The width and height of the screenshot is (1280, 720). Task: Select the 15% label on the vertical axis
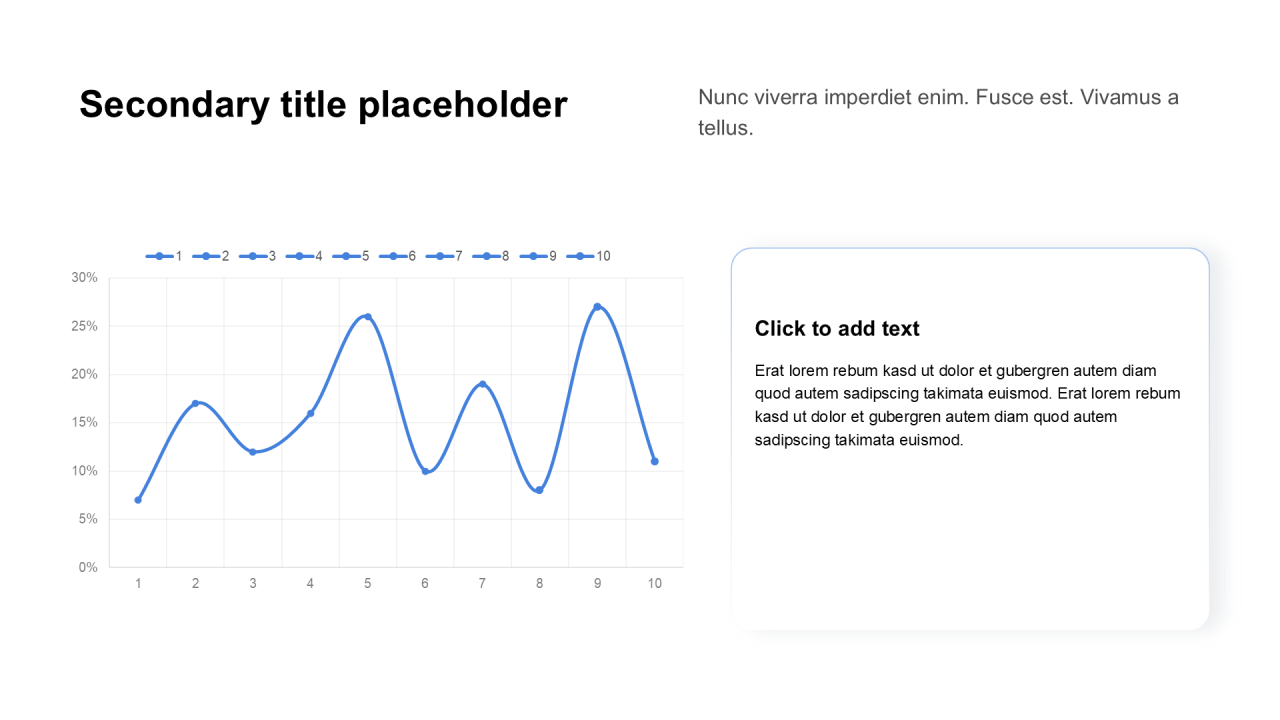[84, 422]
